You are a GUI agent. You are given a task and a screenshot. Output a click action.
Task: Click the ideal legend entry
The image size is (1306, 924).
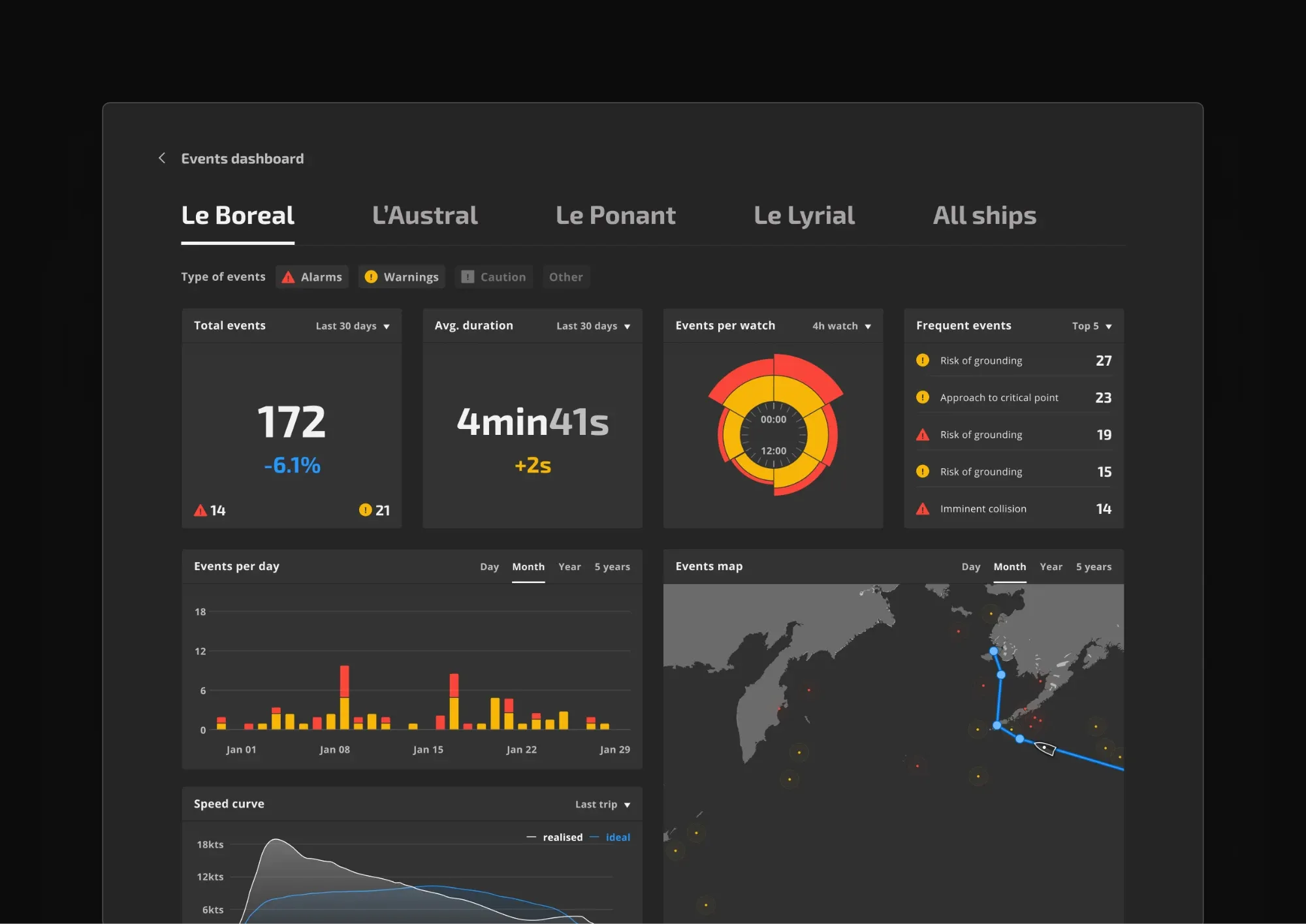coord(610,837)
